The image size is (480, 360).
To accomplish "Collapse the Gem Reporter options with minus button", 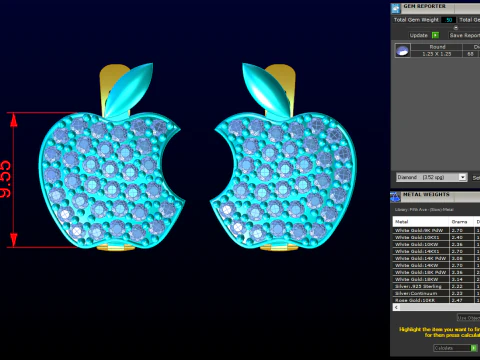I will click(x=456, y=28).
